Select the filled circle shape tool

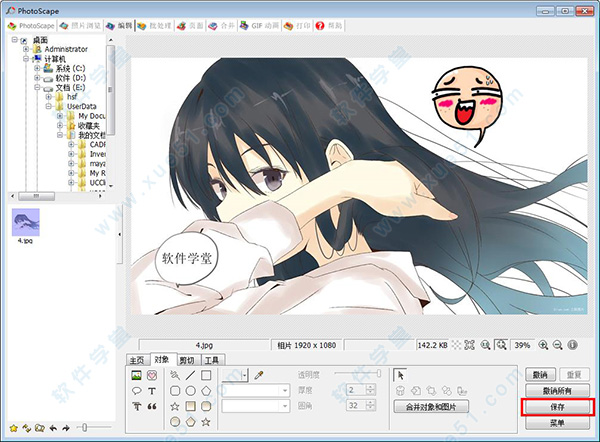click(175, 422)
